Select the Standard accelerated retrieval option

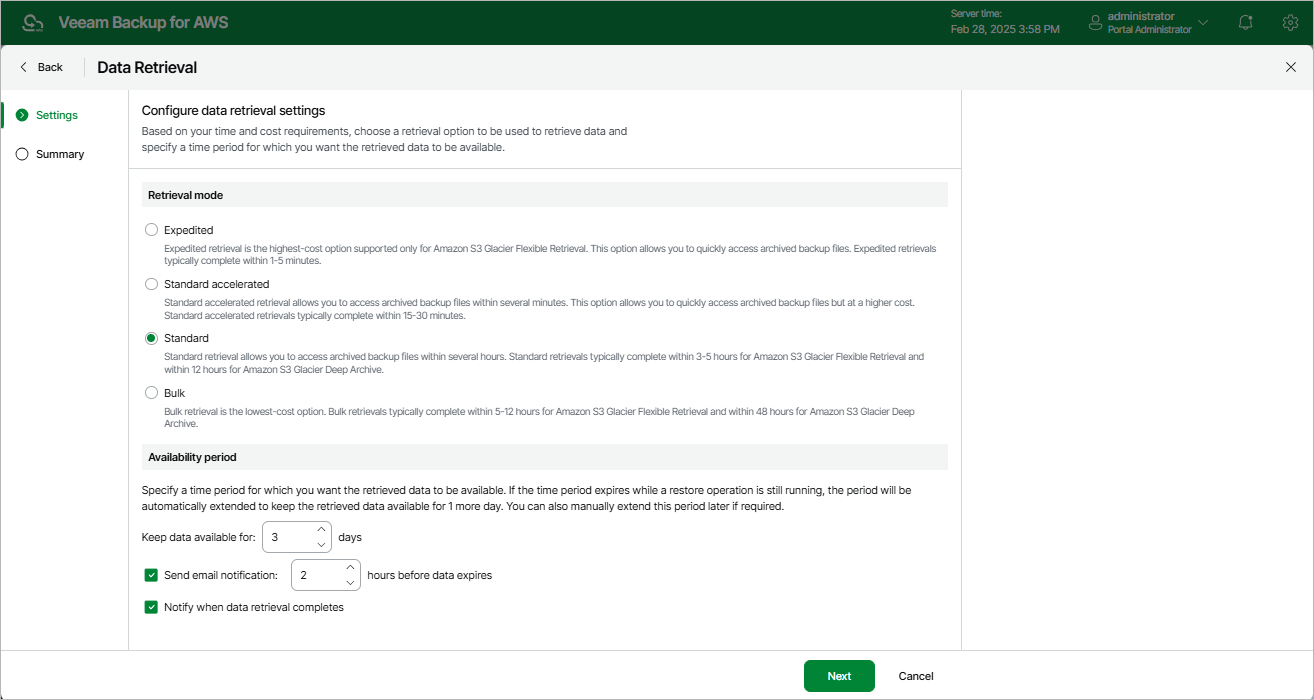click(152, 284)
